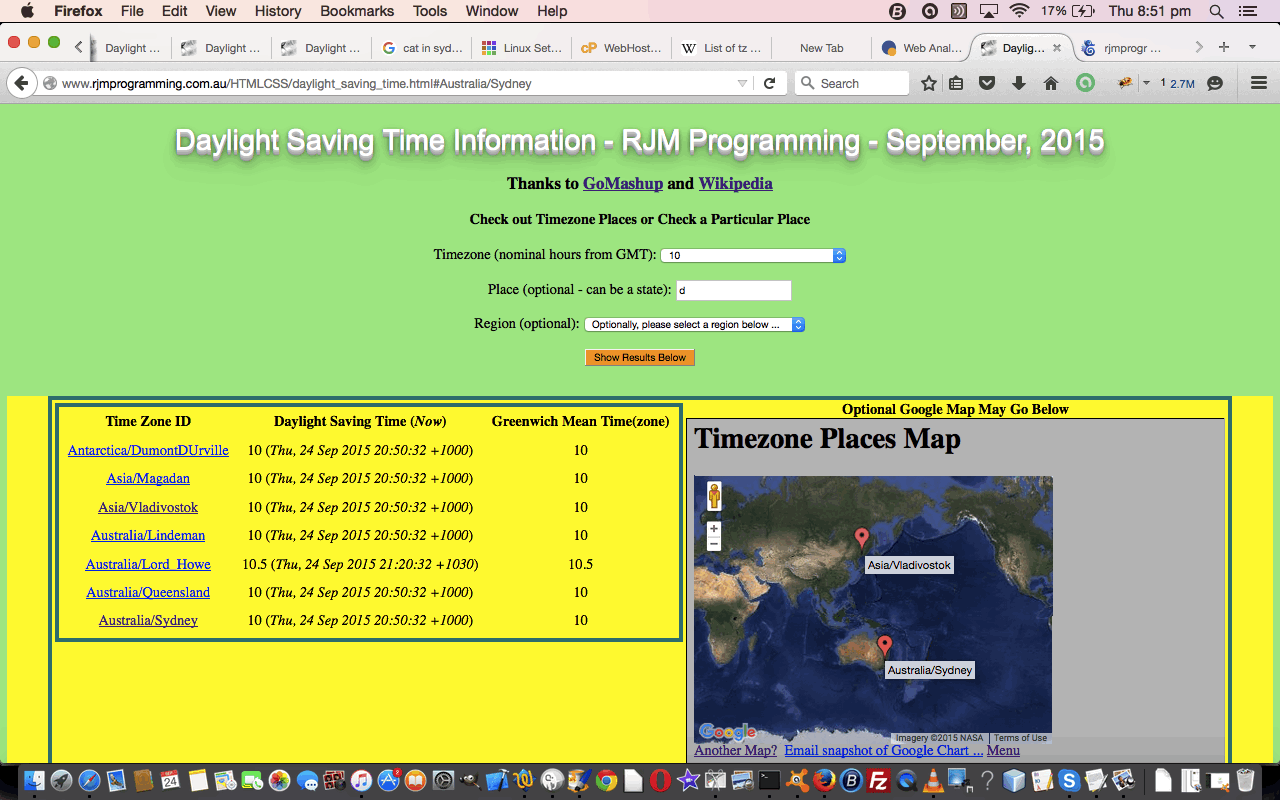Click the Place optional text field
This screenshot has height=800, width=1280.
pyautogui.click(x=733, y=290)
